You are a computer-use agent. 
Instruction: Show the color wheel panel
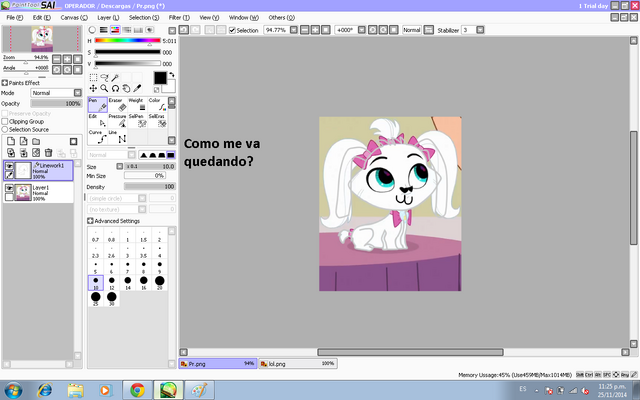92,30
